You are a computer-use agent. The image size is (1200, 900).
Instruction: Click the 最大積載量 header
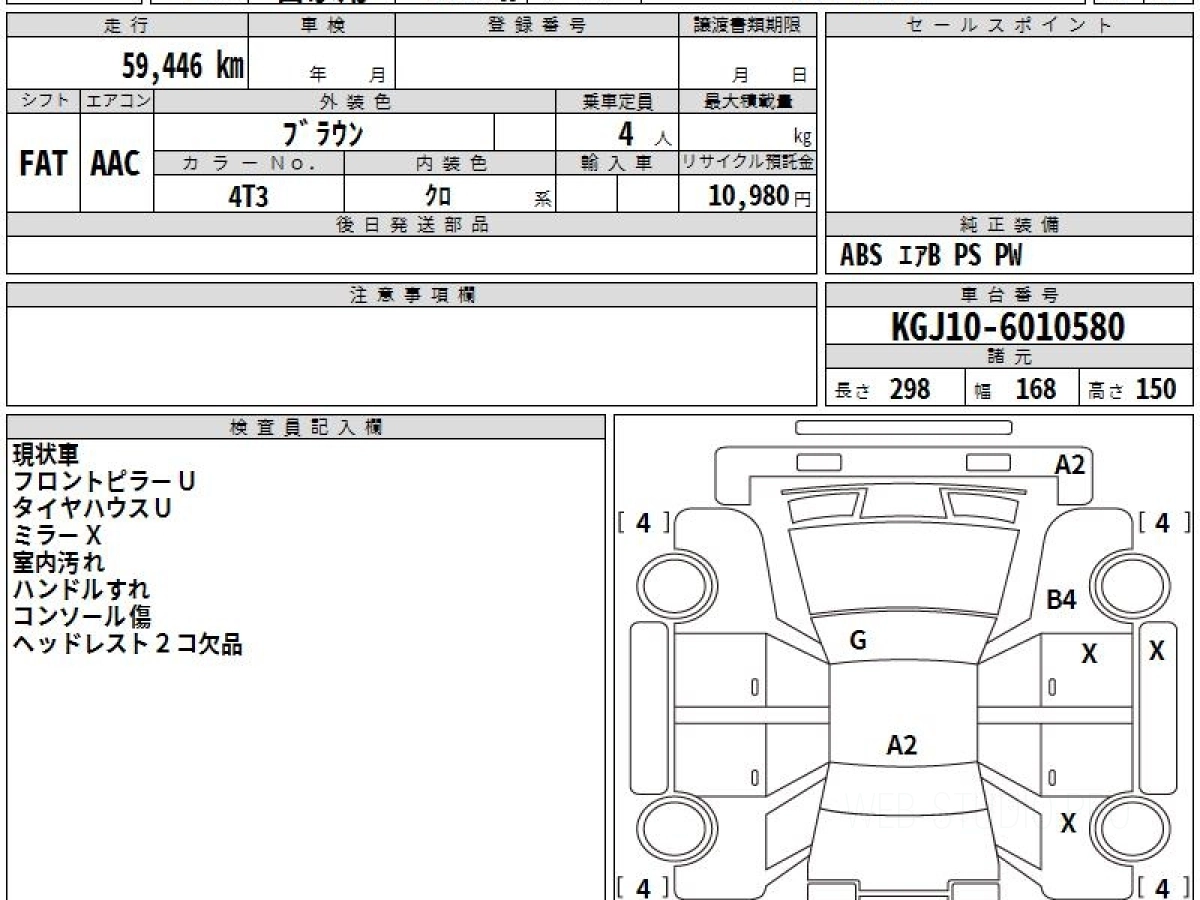coord(748,101)
